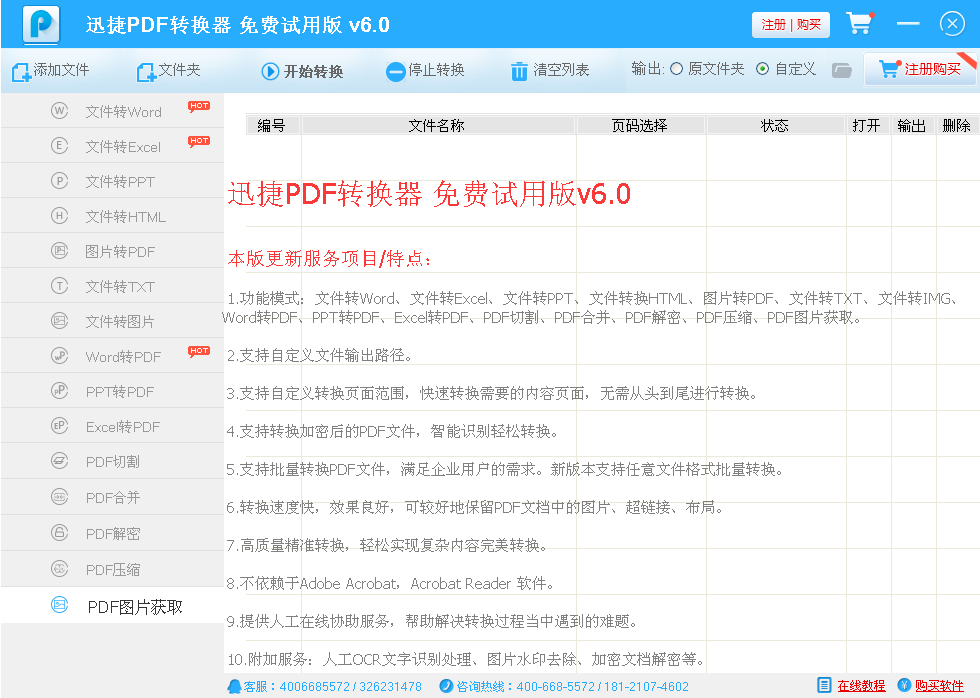Click the 添加文件 add file icon
The image size is (980, 698).
click(21, 72)
